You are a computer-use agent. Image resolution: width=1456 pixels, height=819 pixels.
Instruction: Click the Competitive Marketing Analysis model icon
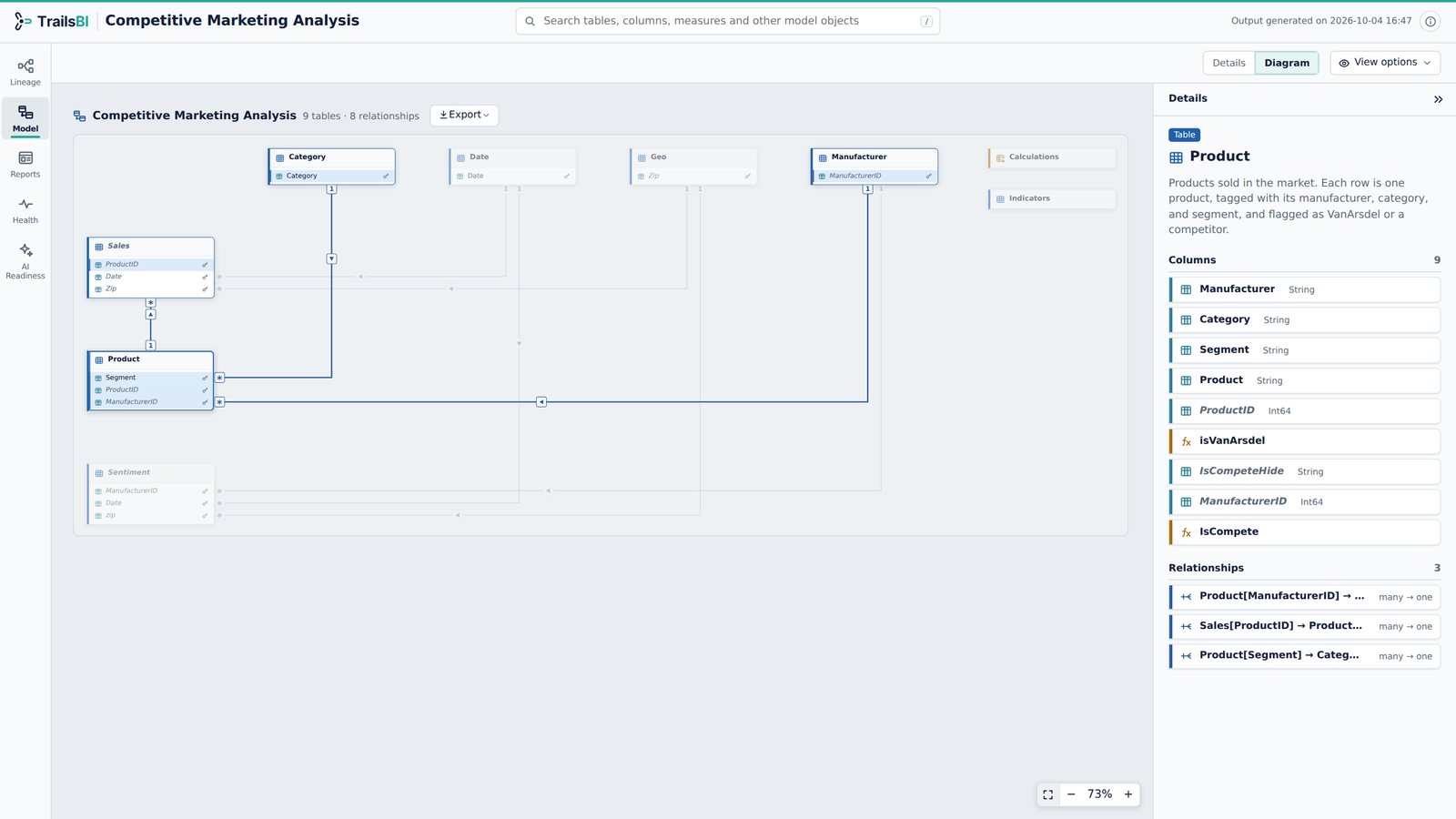point(80,116)
